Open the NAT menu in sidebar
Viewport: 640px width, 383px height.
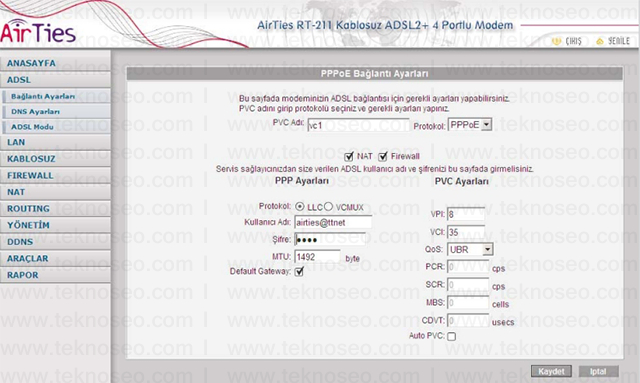(x=55, y=192)
